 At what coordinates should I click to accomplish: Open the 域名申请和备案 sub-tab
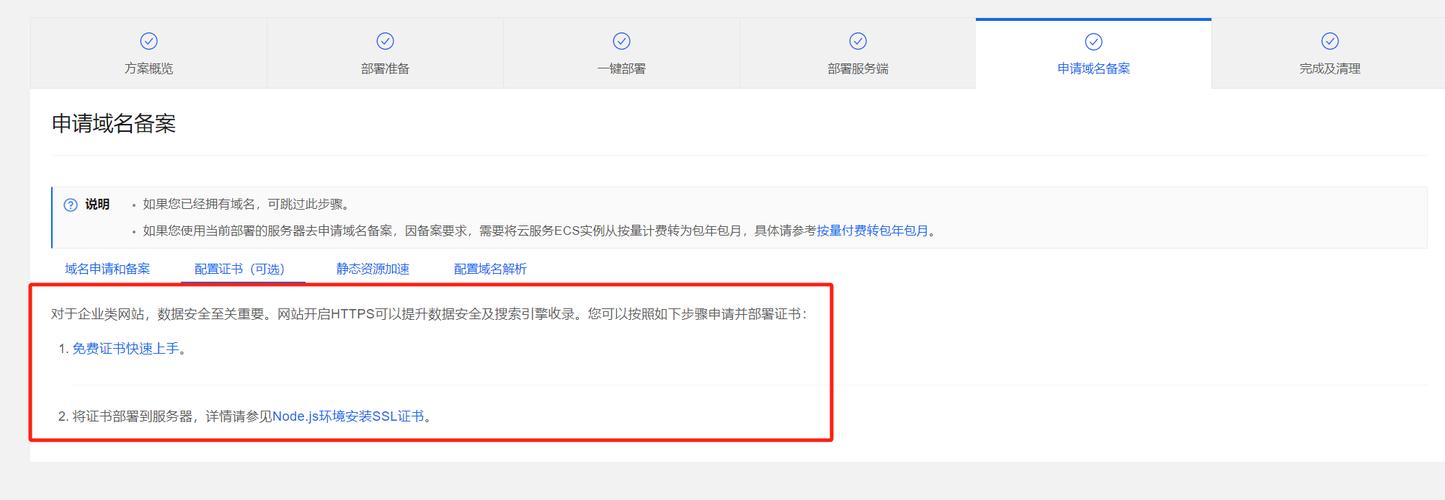click(x=108, y=269)
